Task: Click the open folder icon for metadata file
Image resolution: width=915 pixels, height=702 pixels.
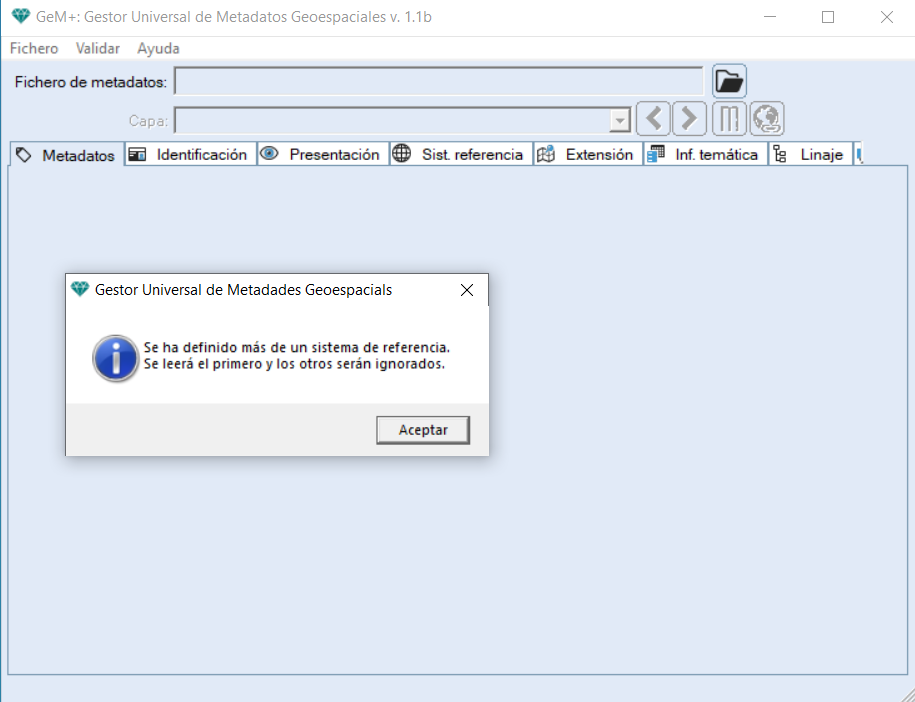Action: pyautogui.click(x=729, y=81)
